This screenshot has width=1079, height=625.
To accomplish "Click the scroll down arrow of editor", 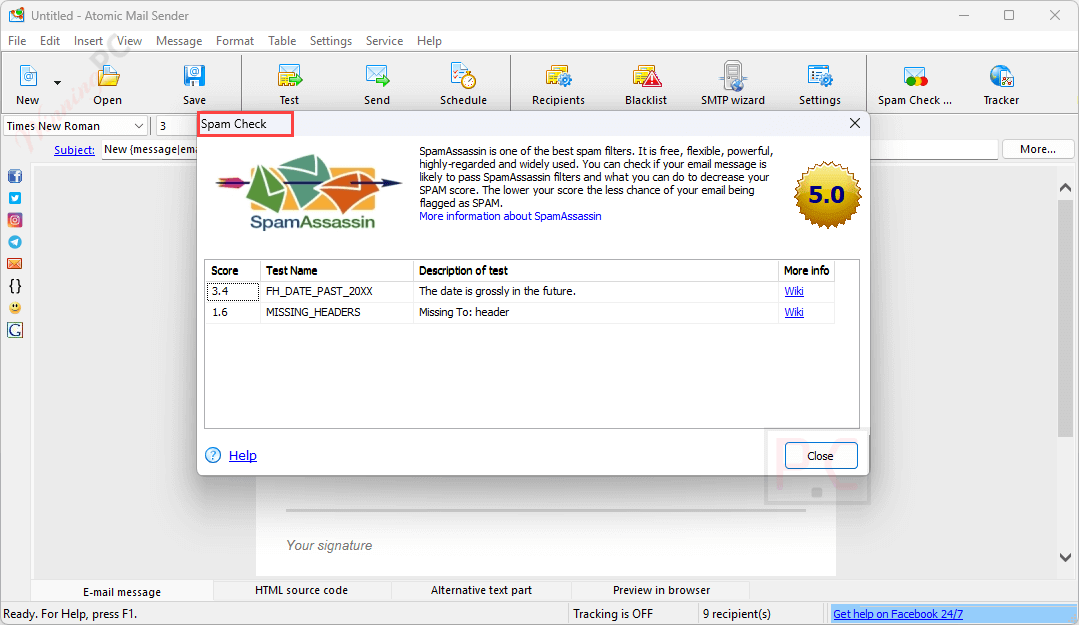I will pos(1065,558).
